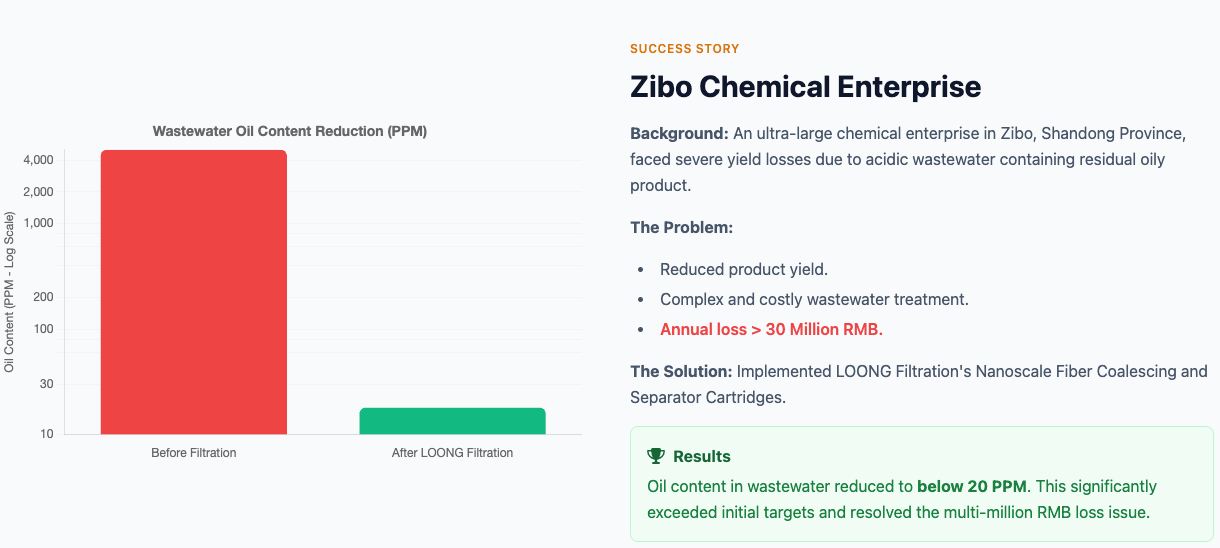
Task: Click the Oil Content PPM Log Scale axis title
Action: (9, 292)
